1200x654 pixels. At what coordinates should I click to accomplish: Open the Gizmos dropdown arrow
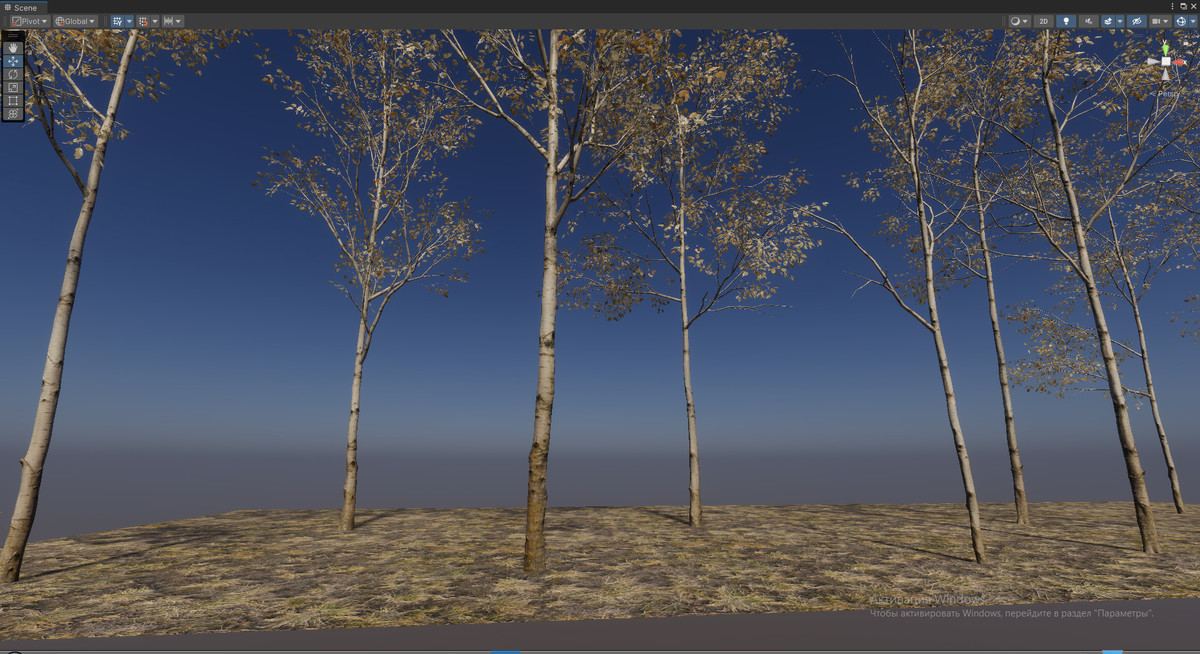pyautogui.click(x=1193, y=21)
